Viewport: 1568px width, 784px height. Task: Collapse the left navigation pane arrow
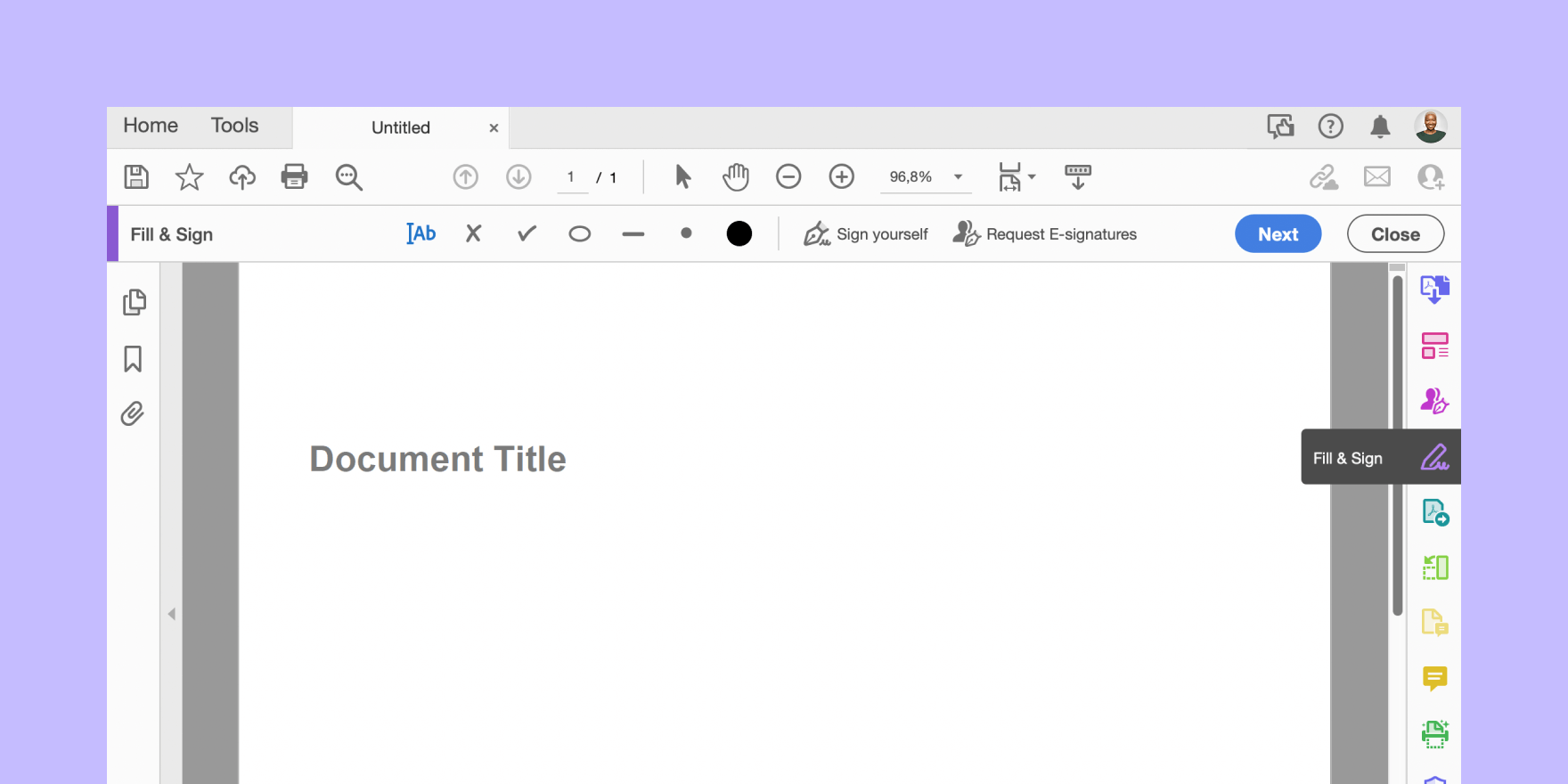(172, 614)
